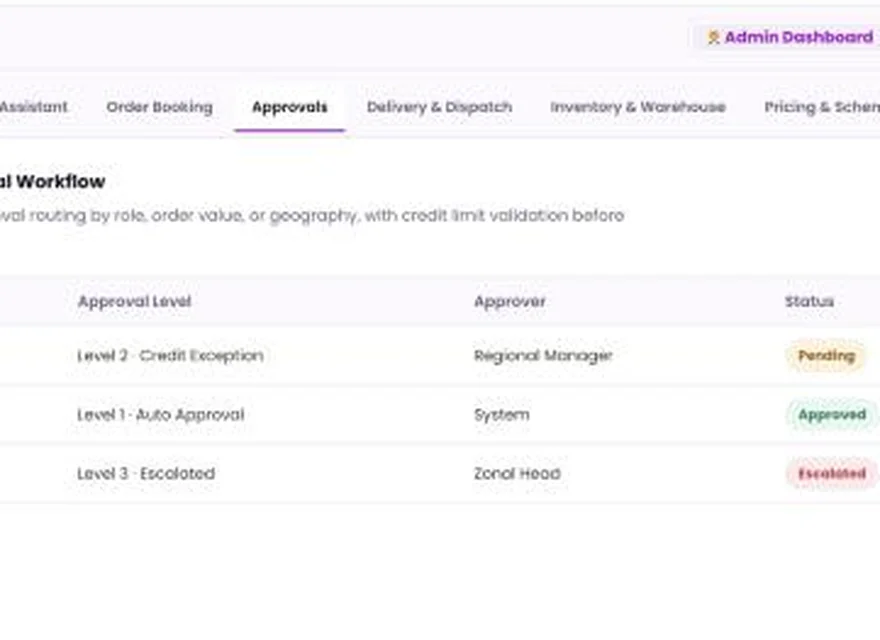Image resolution: width=880 pixels, height=640 pixels.
Task: Click the Zonal Head approver cell
Action: coord(517,474)
